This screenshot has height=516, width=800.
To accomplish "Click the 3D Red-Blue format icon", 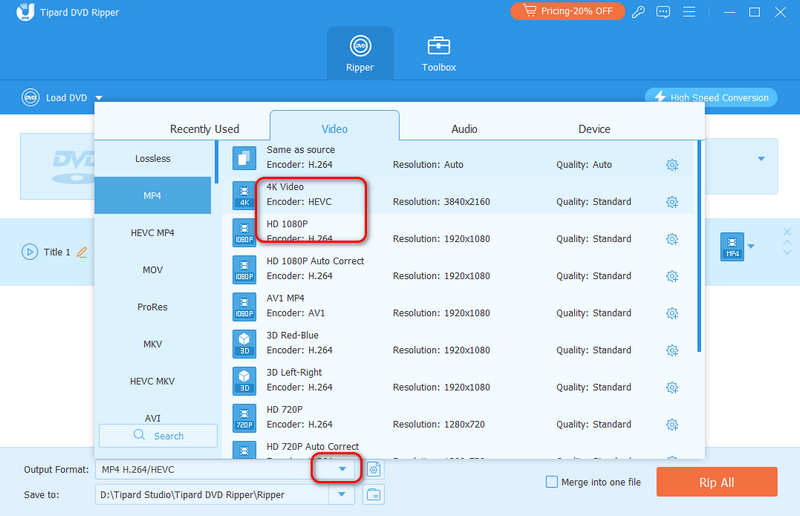I will tap(244, 344).
